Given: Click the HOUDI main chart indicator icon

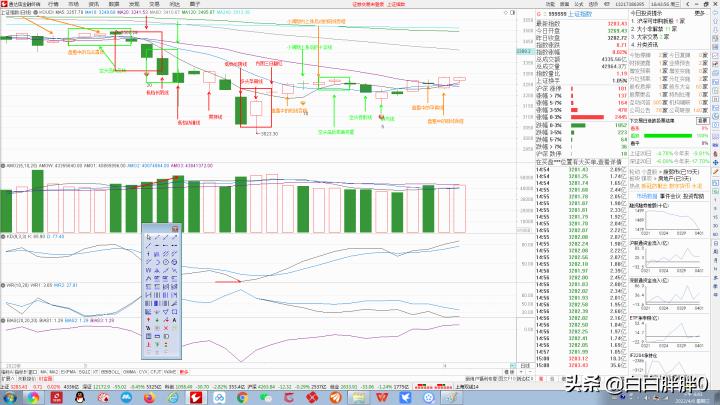Looking at the screenshot, I should (x=36, y=12).
